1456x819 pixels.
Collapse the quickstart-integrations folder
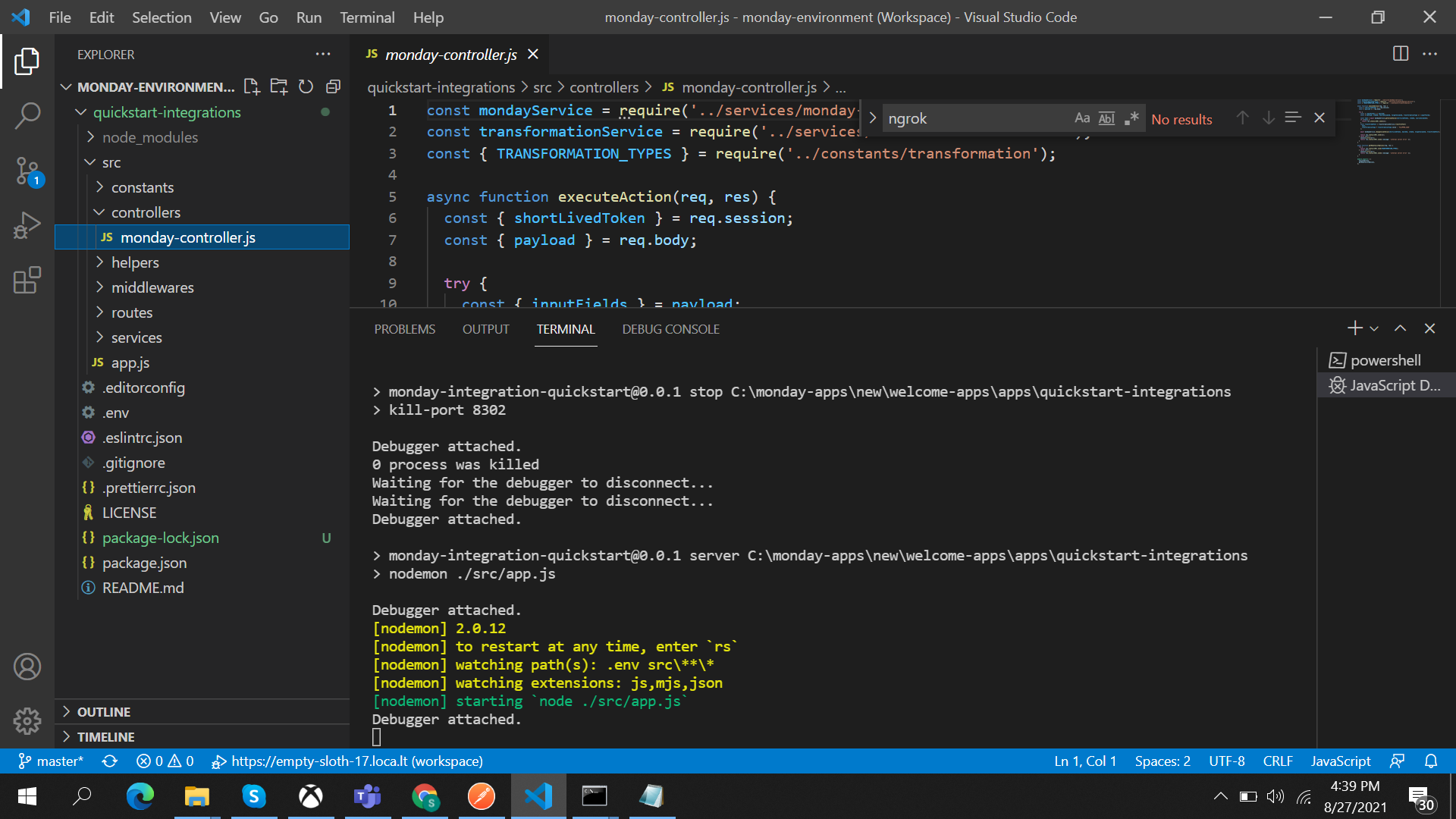167,112
